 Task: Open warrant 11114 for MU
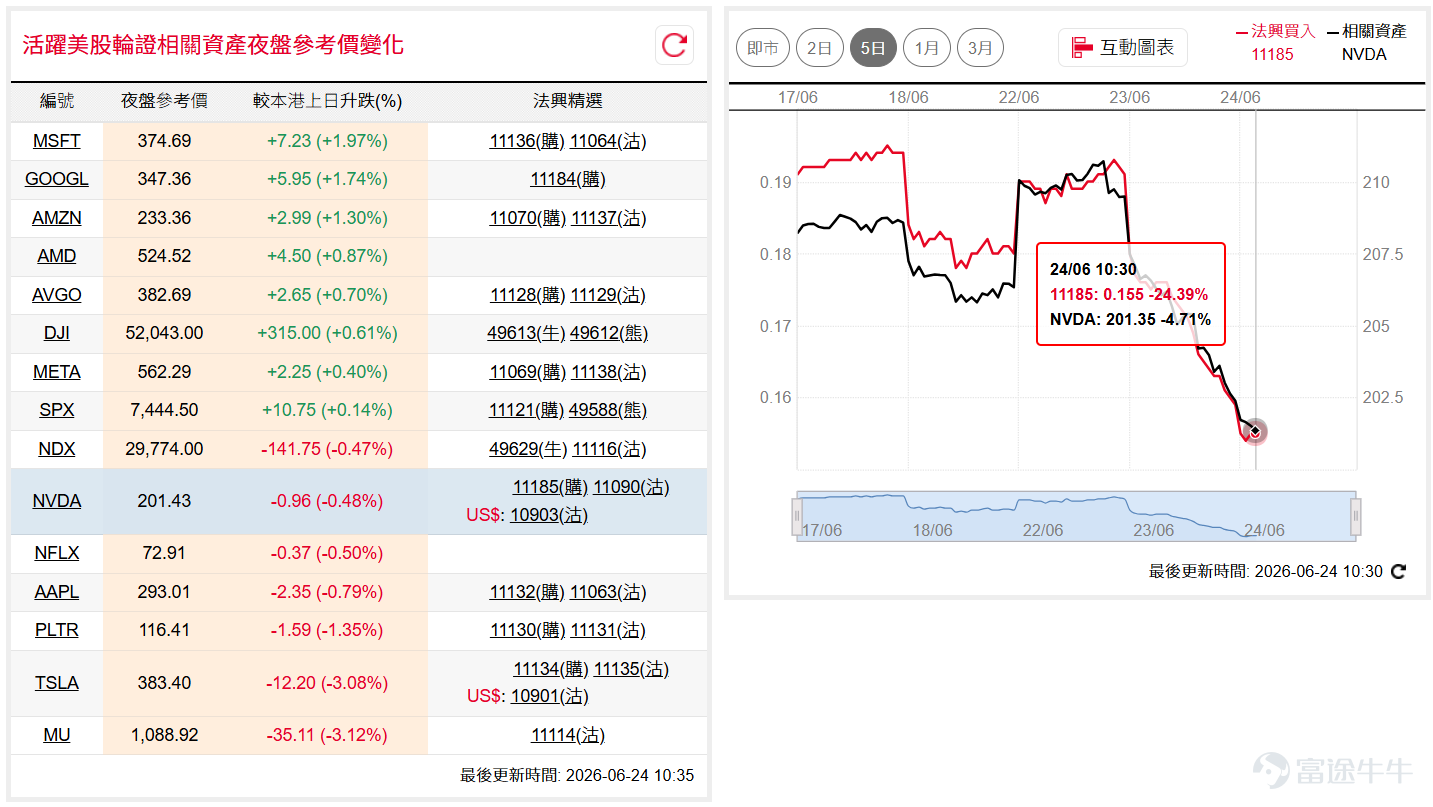pos(552,735)
